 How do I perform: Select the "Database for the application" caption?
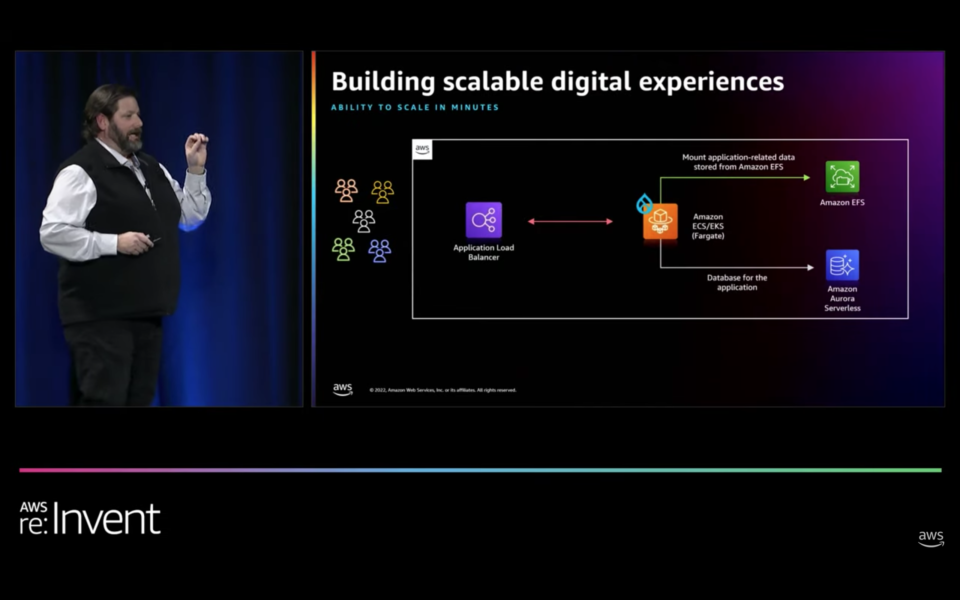[737, 282]
